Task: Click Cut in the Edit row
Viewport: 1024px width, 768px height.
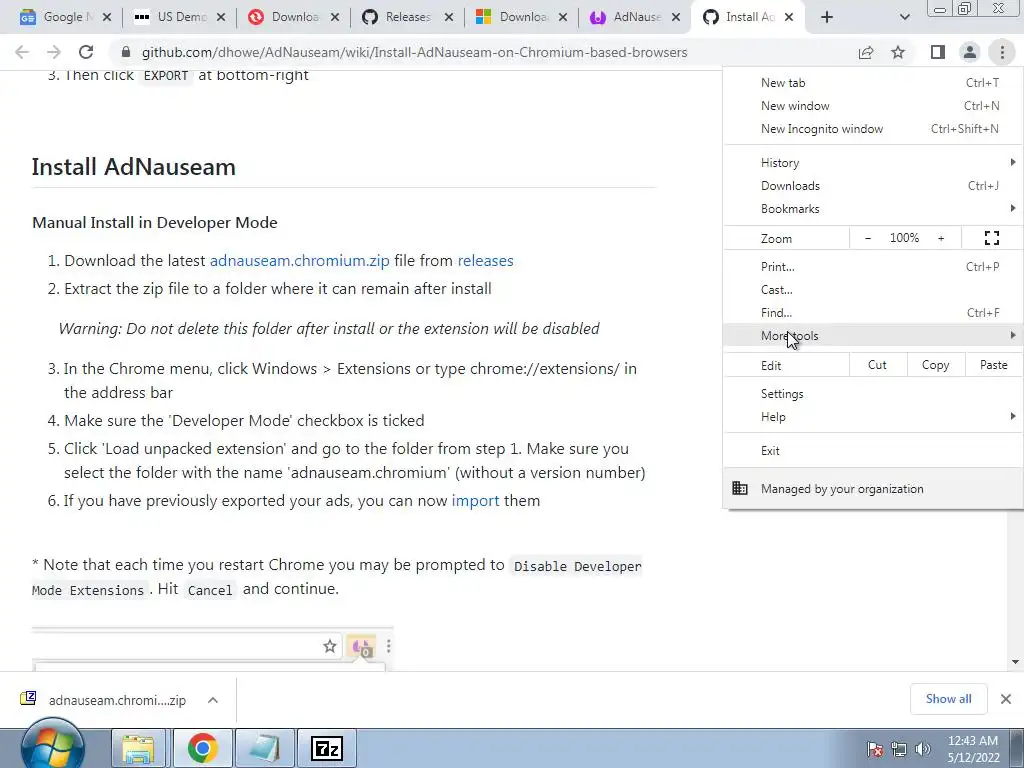Action: [877, 365]
